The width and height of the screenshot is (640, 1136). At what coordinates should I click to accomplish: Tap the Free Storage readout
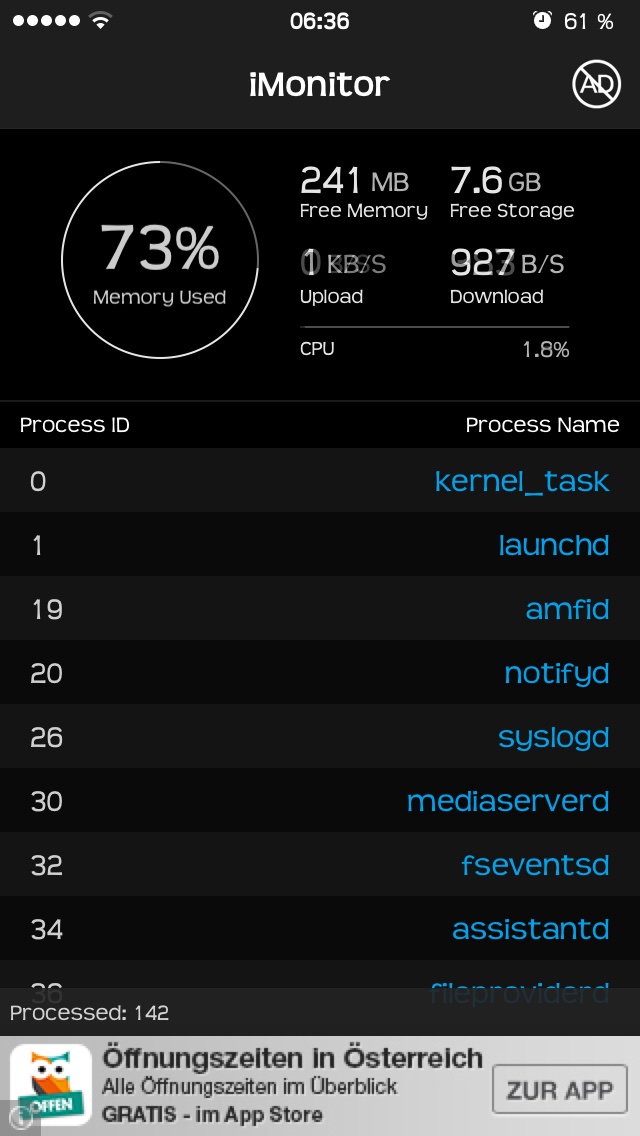coord(511,193)
